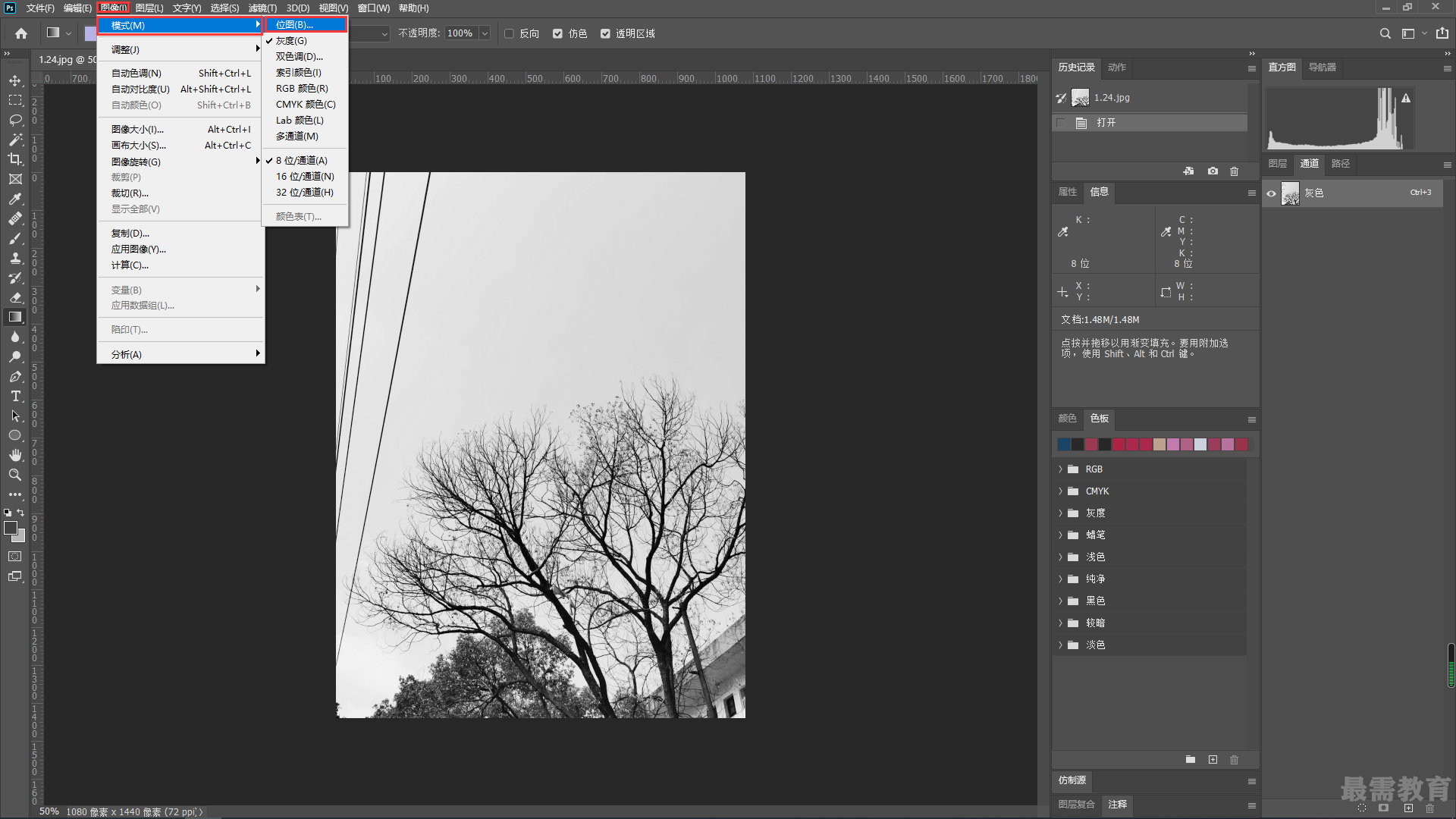Viewport: 1456px width, 819px height.
Task: Open the opacity 100% dropdown arrow
Action: point(485,33)
